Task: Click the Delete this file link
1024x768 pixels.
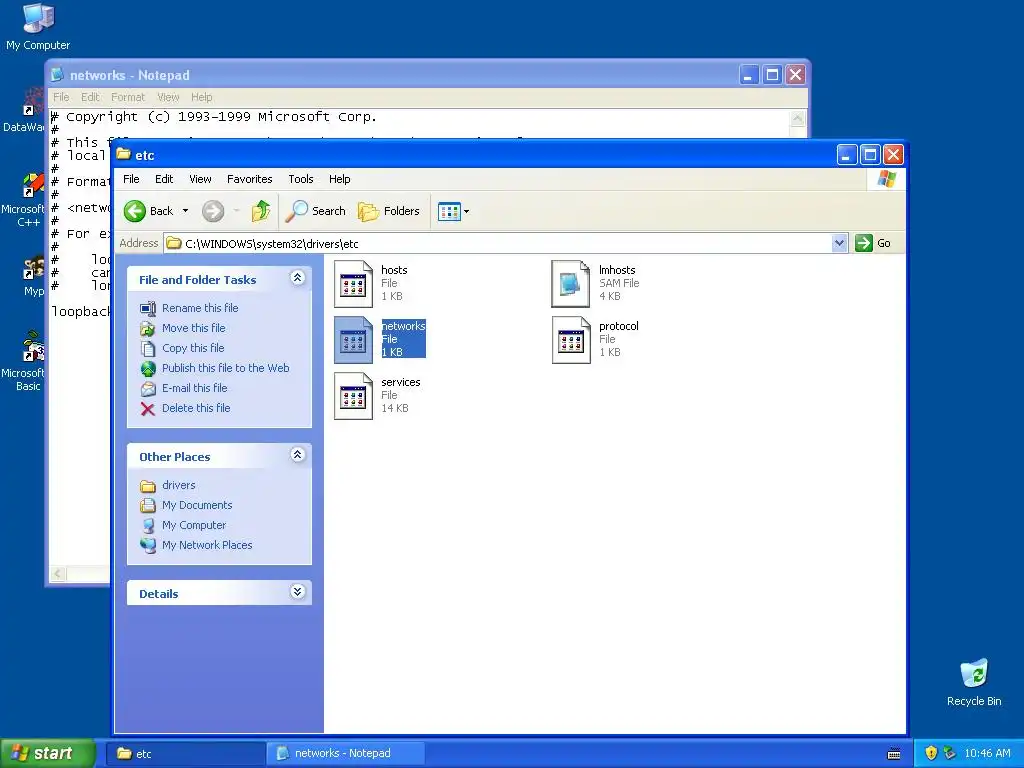Action: 196,409
